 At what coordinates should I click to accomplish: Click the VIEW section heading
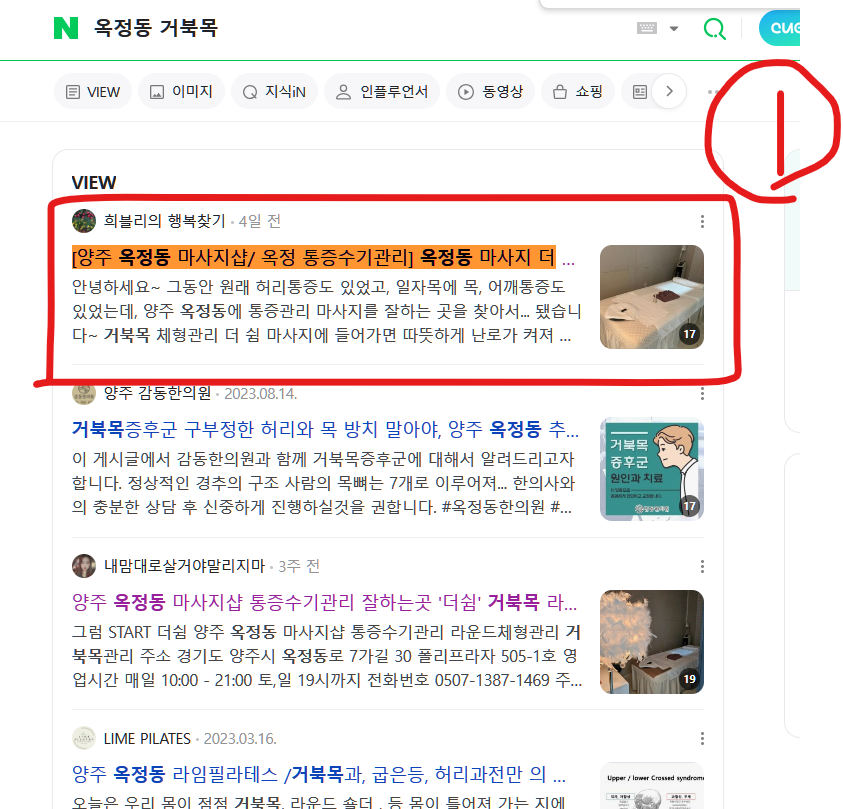point(94,183)
